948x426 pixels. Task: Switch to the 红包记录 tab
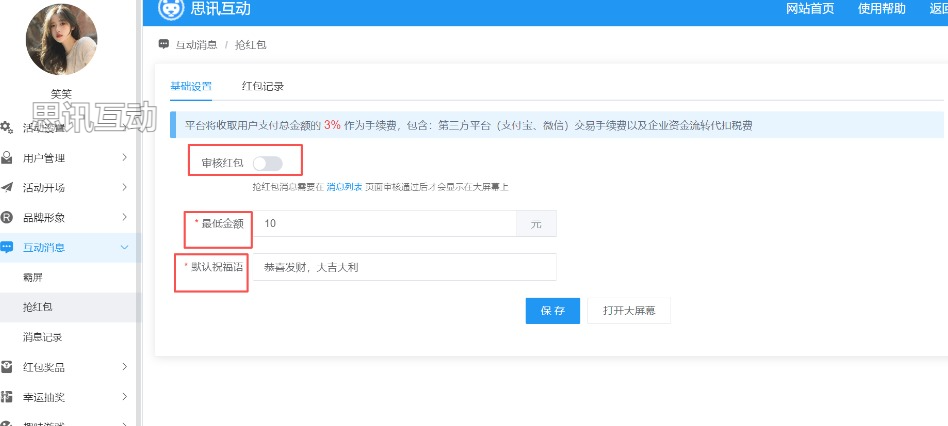coord(263,86)
